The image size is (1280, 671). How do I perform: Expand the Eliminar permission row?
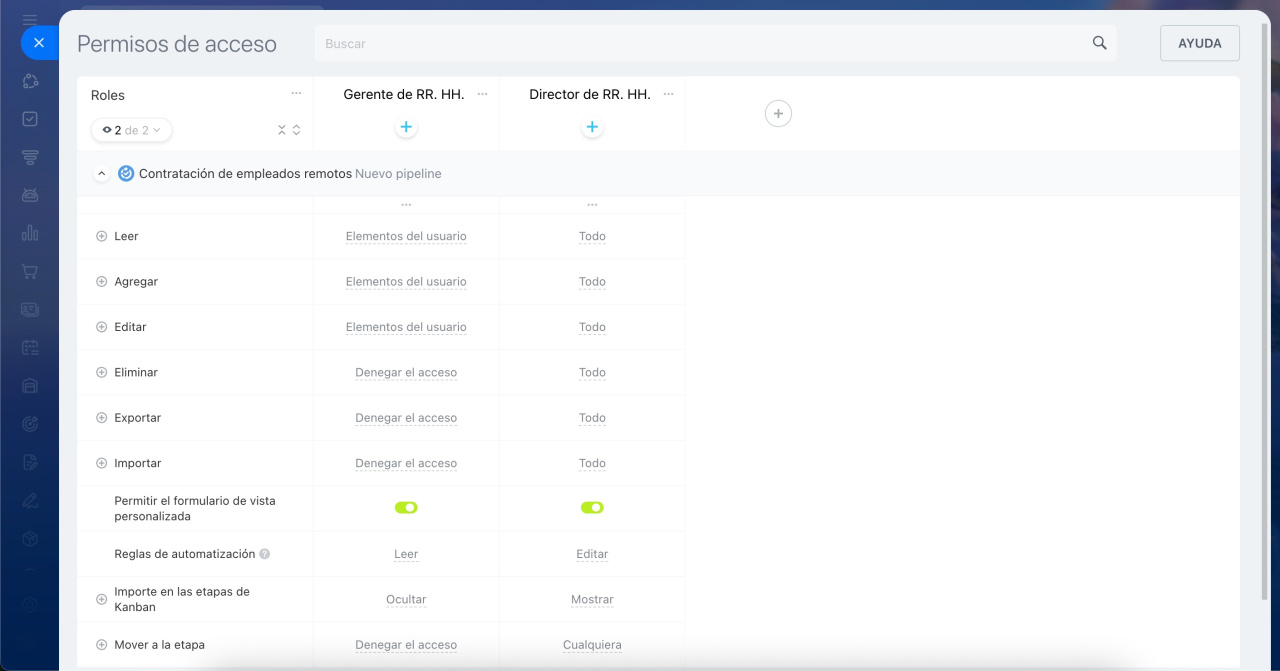(101, 372)
